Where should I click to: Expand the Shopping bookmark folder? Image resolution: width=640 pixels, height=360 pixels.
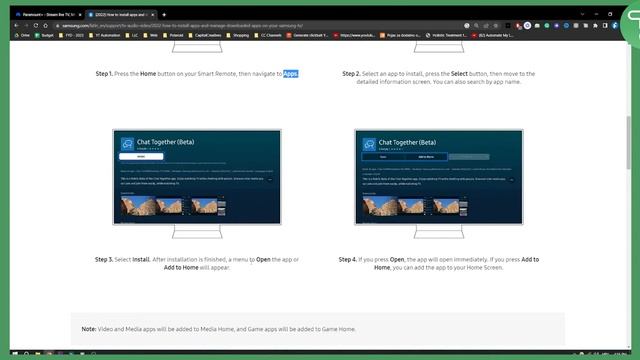[x=238, y=36]
